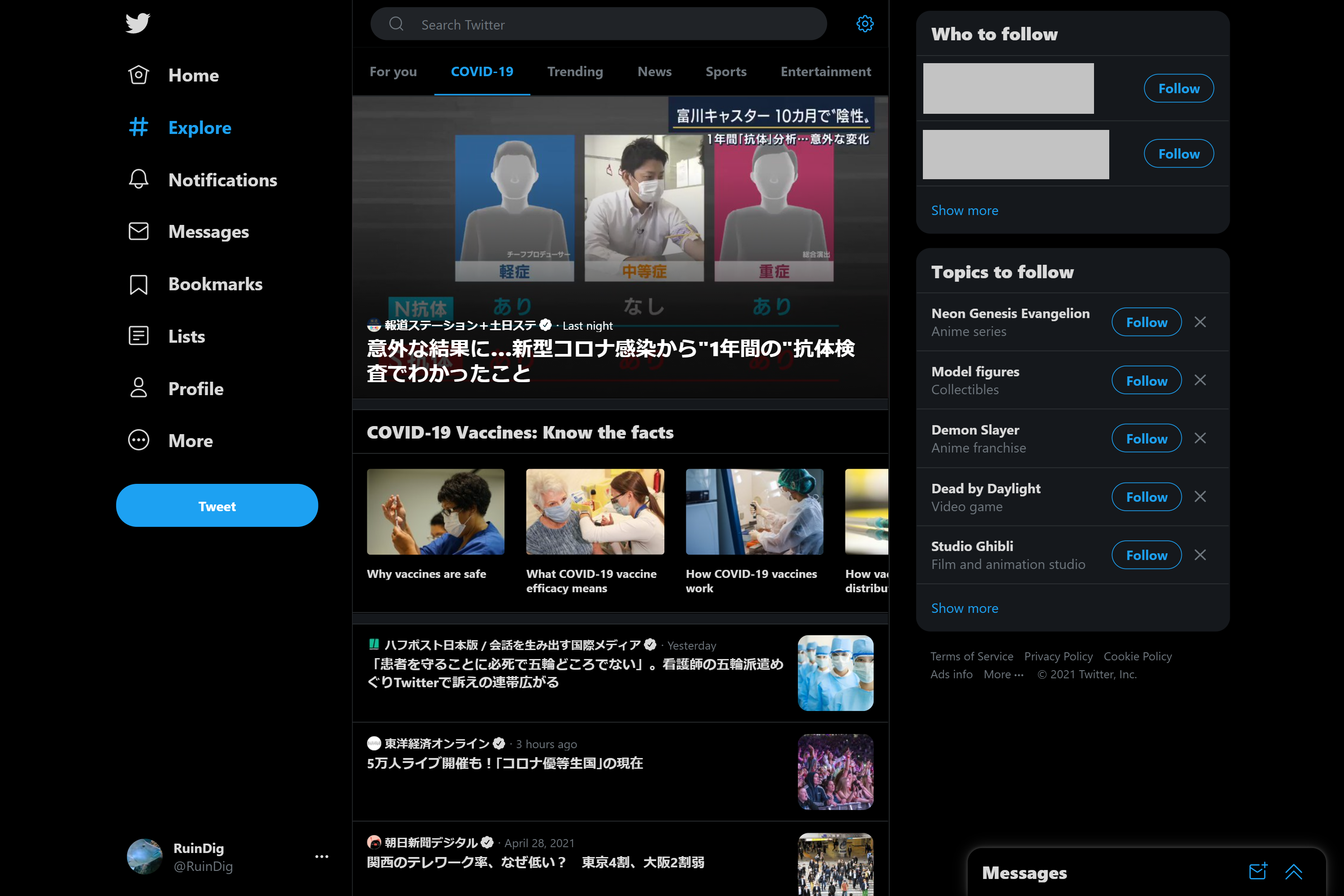The image size is (1344, 896).
Task: Open 'What COVID-19 vaccine efficacy means' card
Action: tap(595, 531)
